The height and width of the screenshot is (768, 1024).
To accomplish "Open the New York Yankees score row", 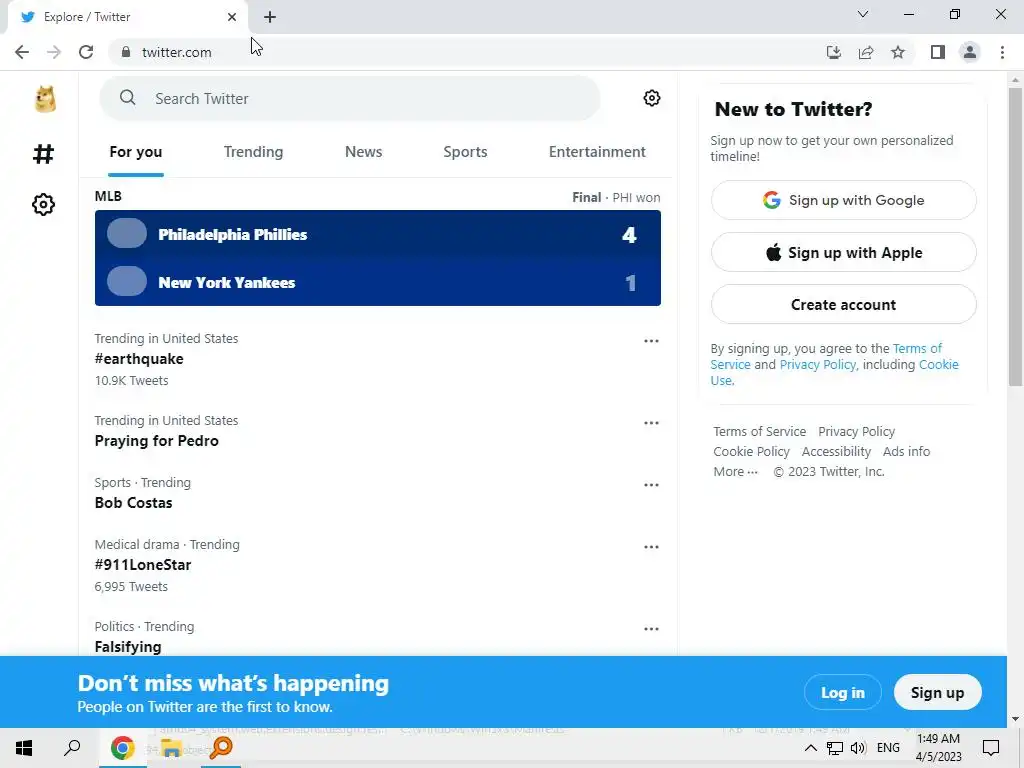I will pyautogui.click(x=377, y=282).
